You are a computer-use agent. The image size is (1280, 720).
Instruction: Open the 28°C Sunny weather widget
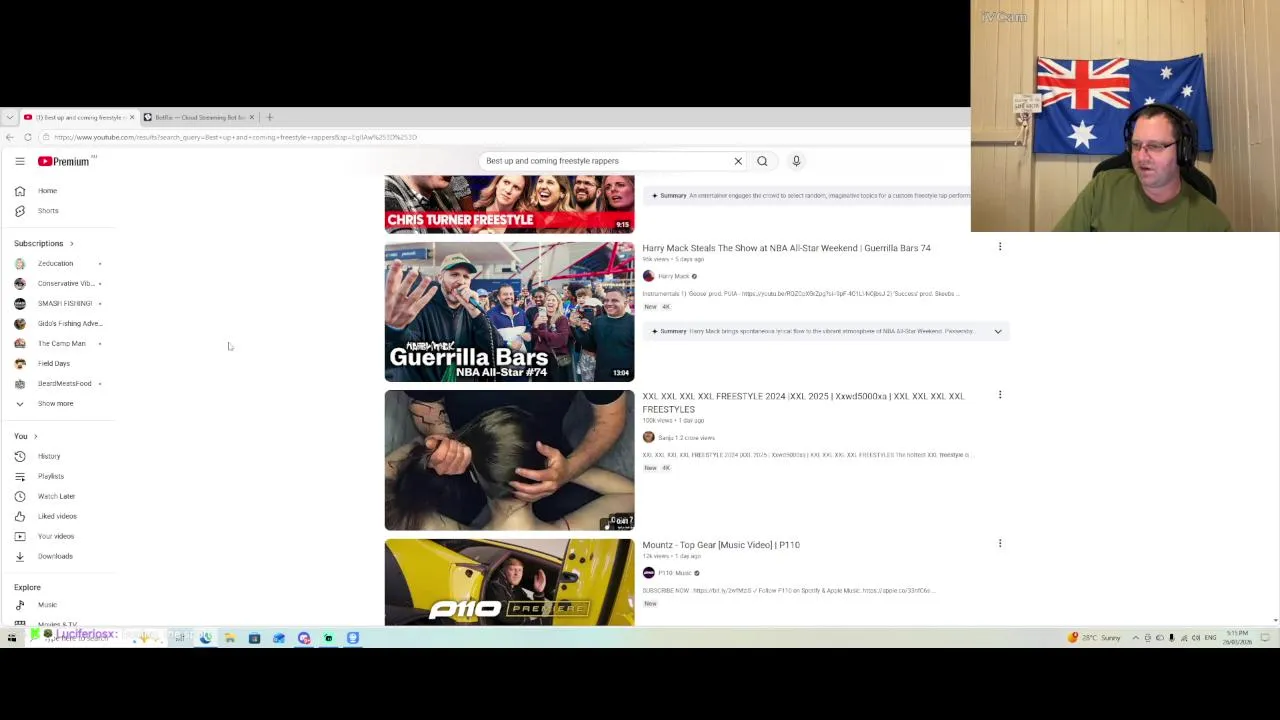[x=1094, y=637]
